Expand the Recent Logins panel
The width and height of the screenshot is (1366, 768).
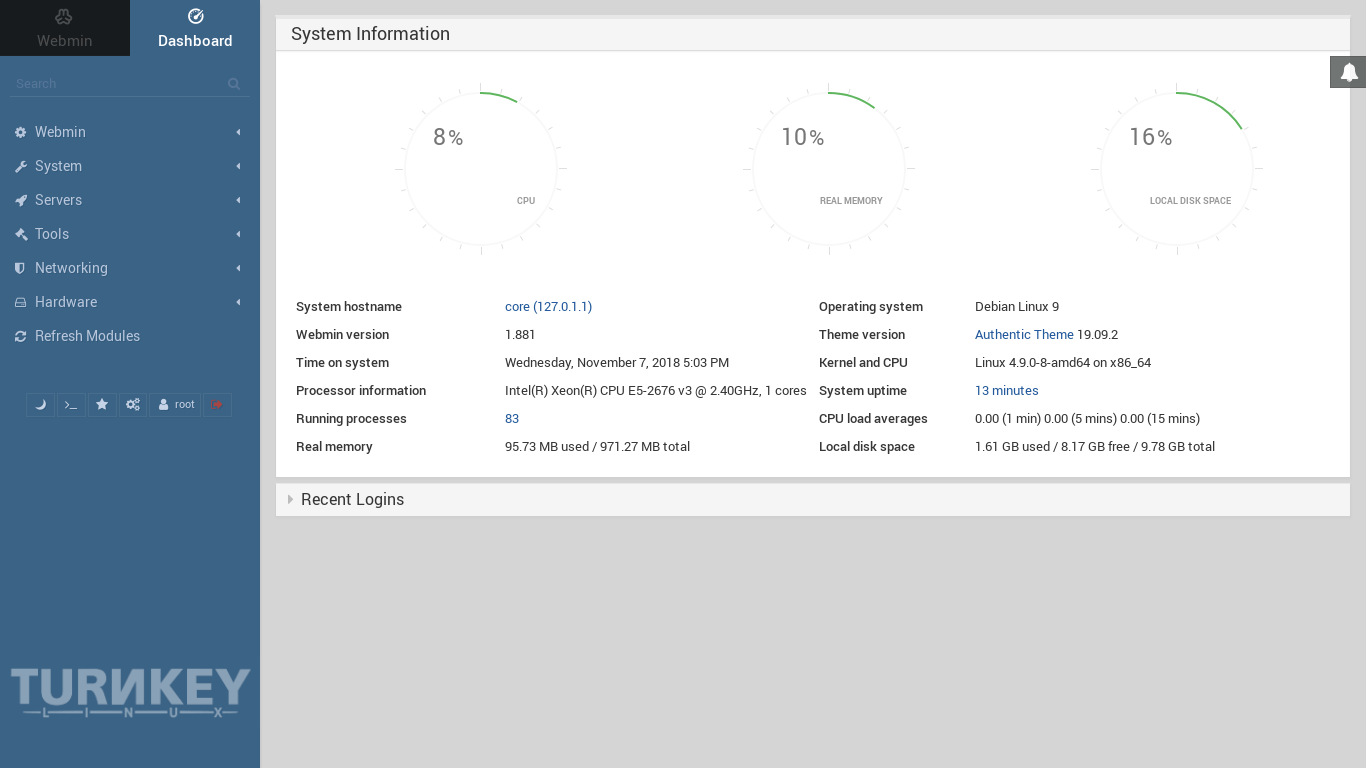[352, 499]
